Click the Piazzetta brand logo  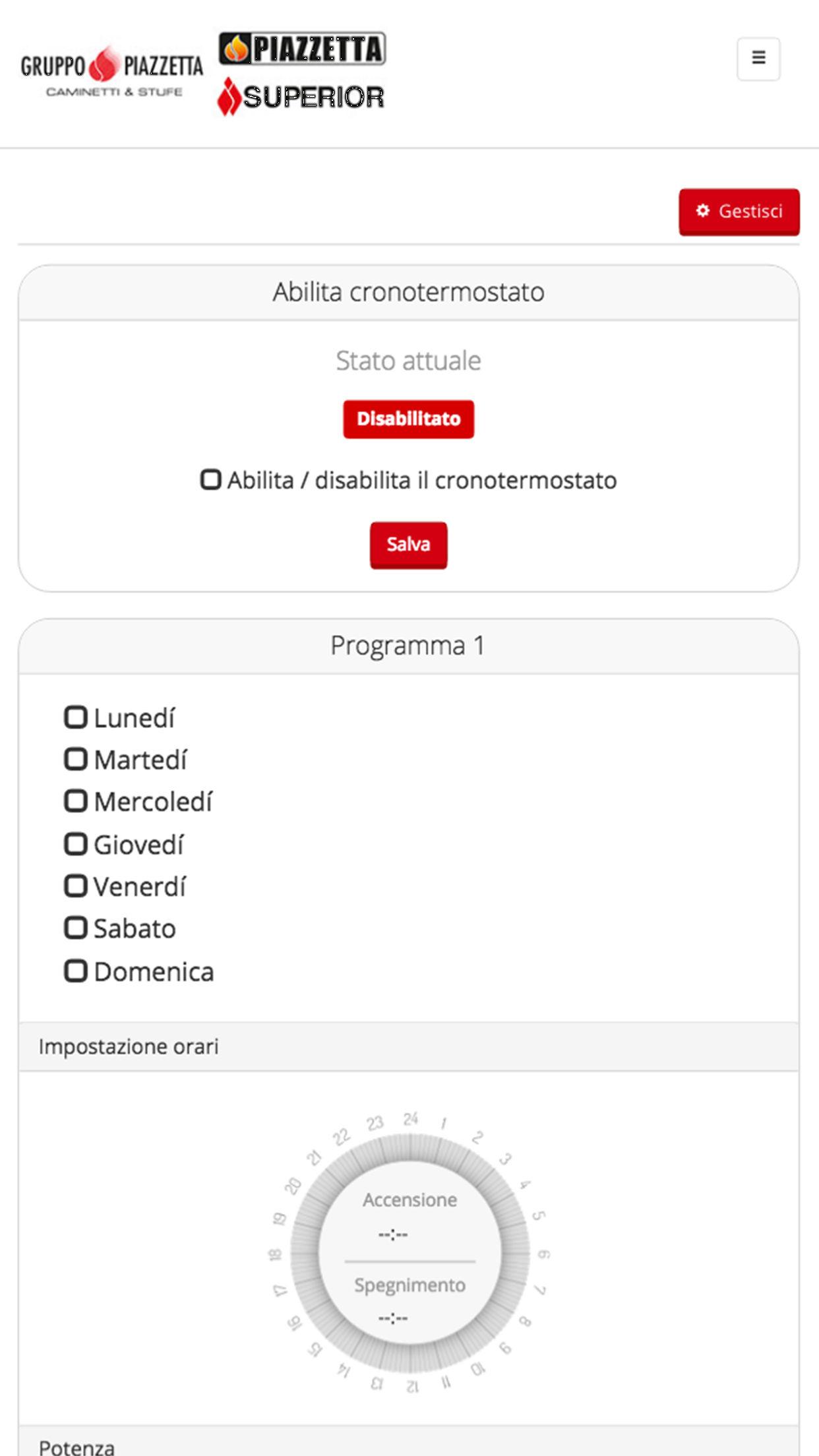click(302, 49)
